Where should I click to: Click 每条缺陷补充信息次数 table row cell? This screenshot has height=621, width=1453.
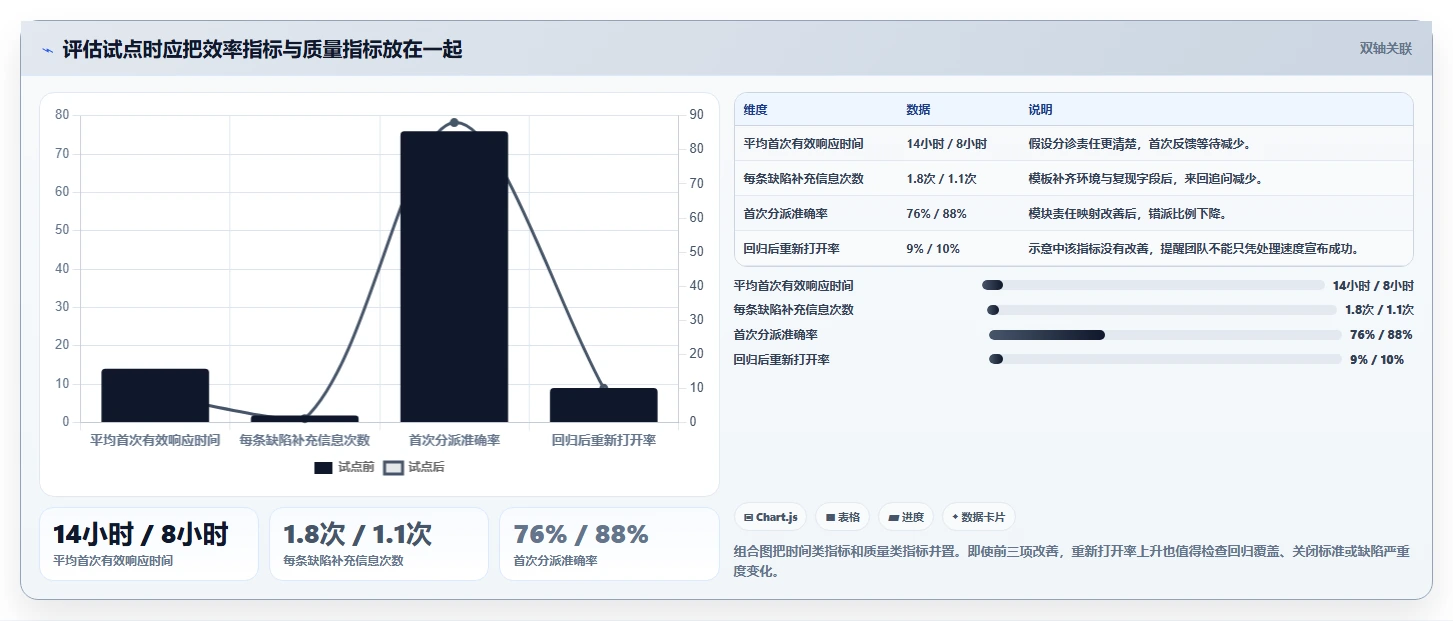point(803,179)
